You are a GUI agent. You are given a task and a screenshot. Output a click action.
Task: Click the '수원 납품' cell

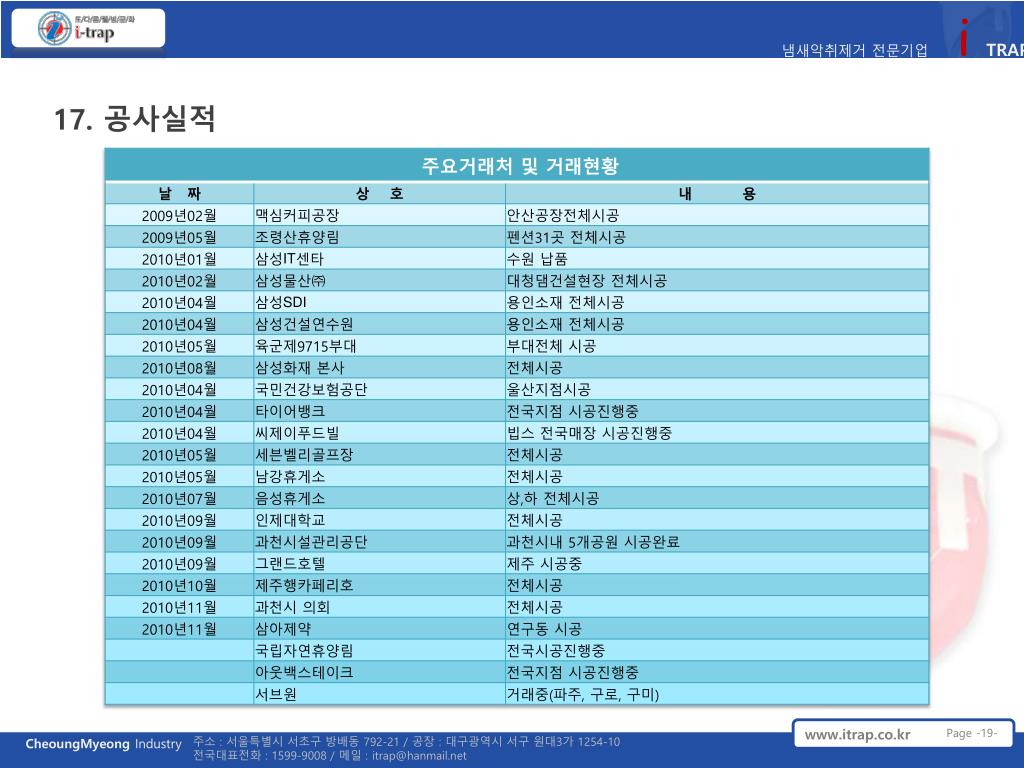717,259
